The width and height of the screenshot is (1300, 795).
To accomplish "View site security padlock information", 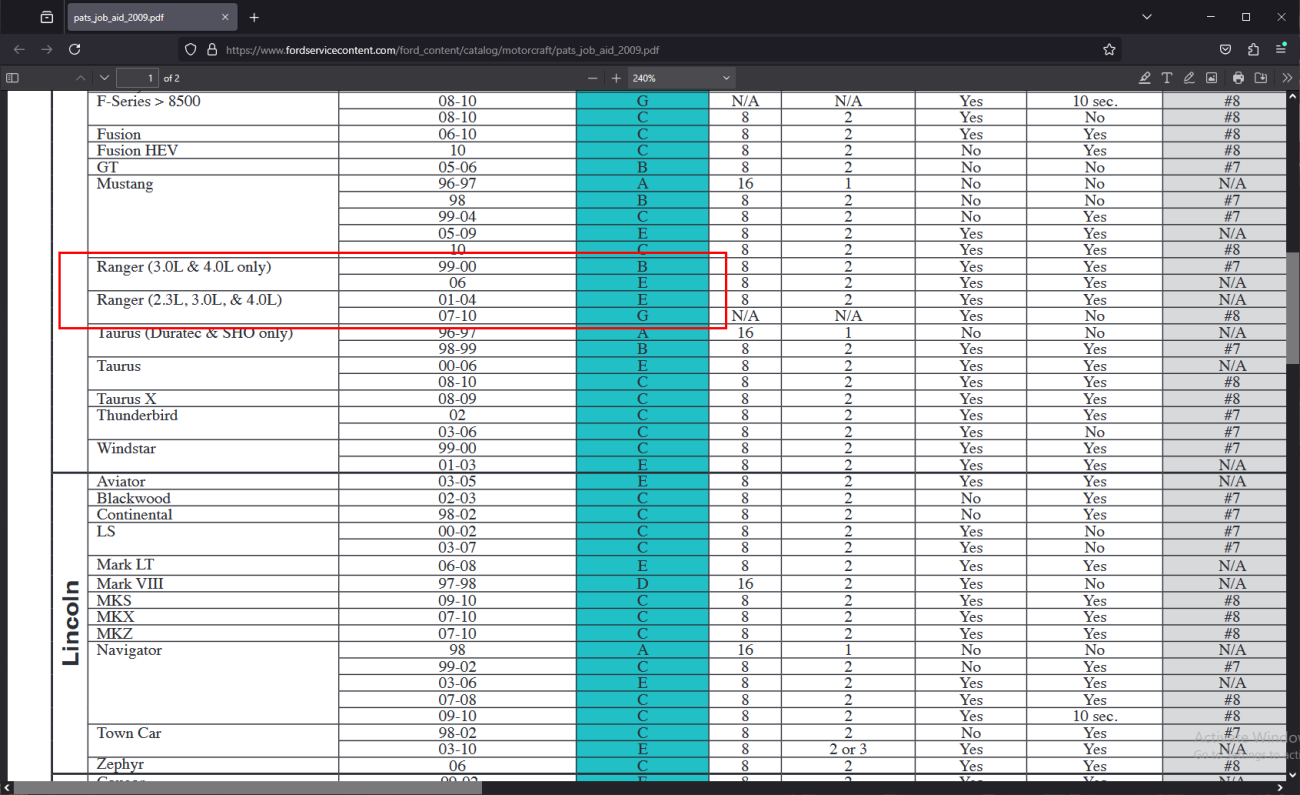I will [211, 49].
